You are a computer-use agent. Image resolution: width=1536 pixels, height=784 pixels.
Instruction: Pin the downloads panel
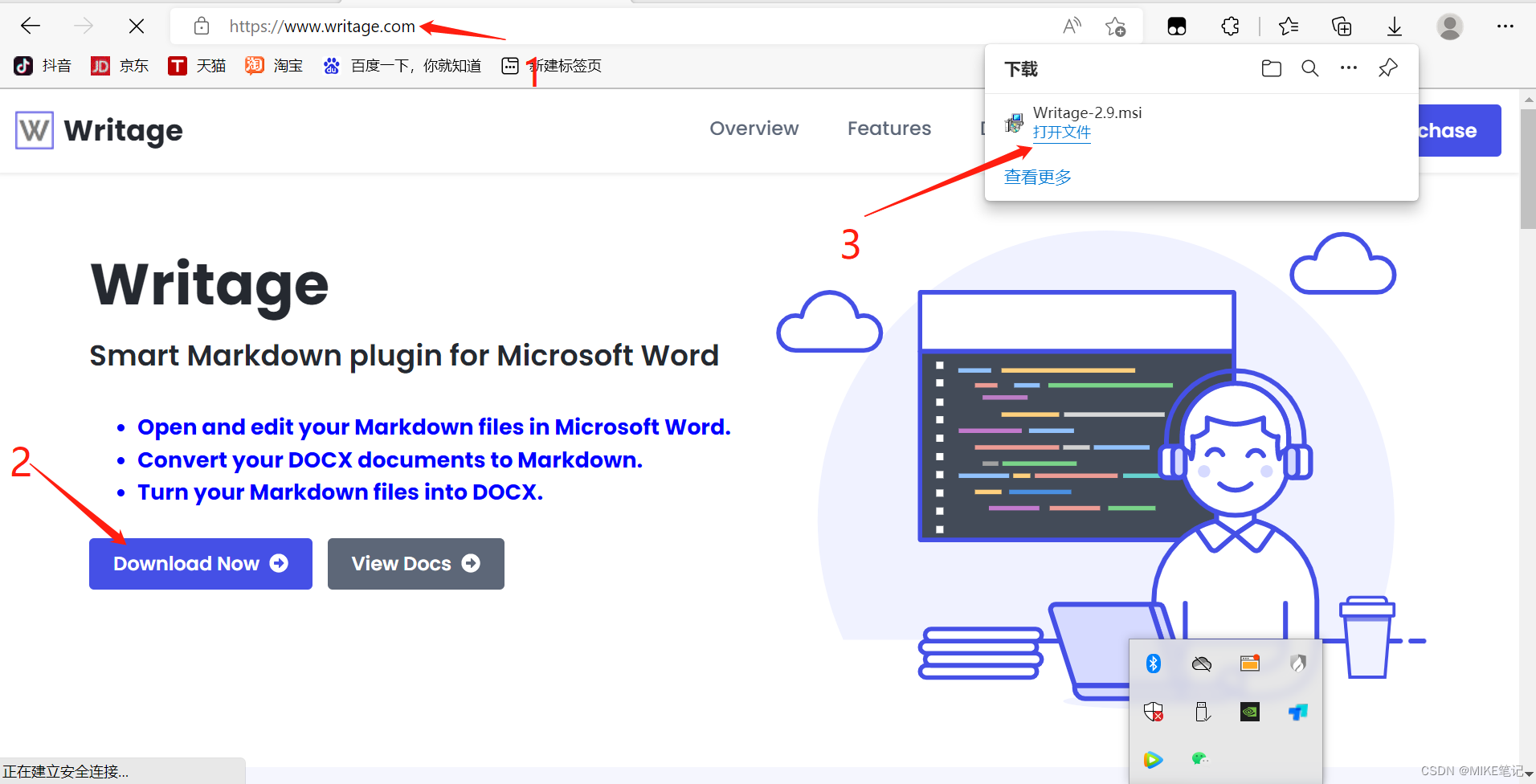tap(1387, 68)
